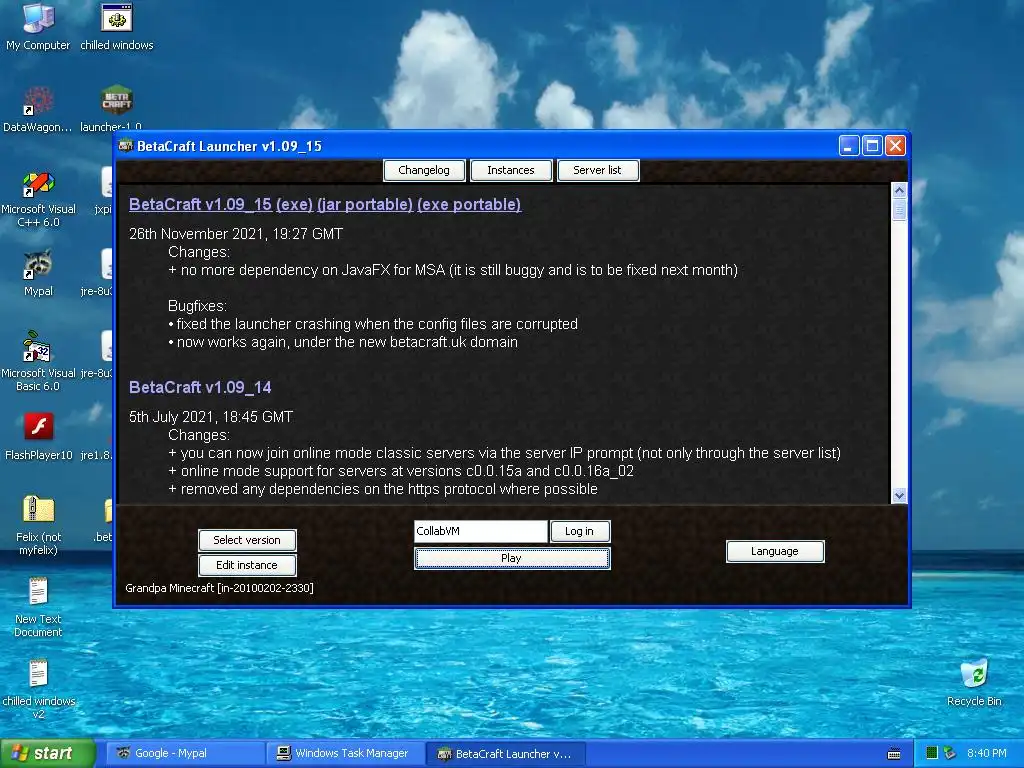Open the Changelog tab
The image size is (1024, 768).
pyautogui.click(x=424, y=170)
